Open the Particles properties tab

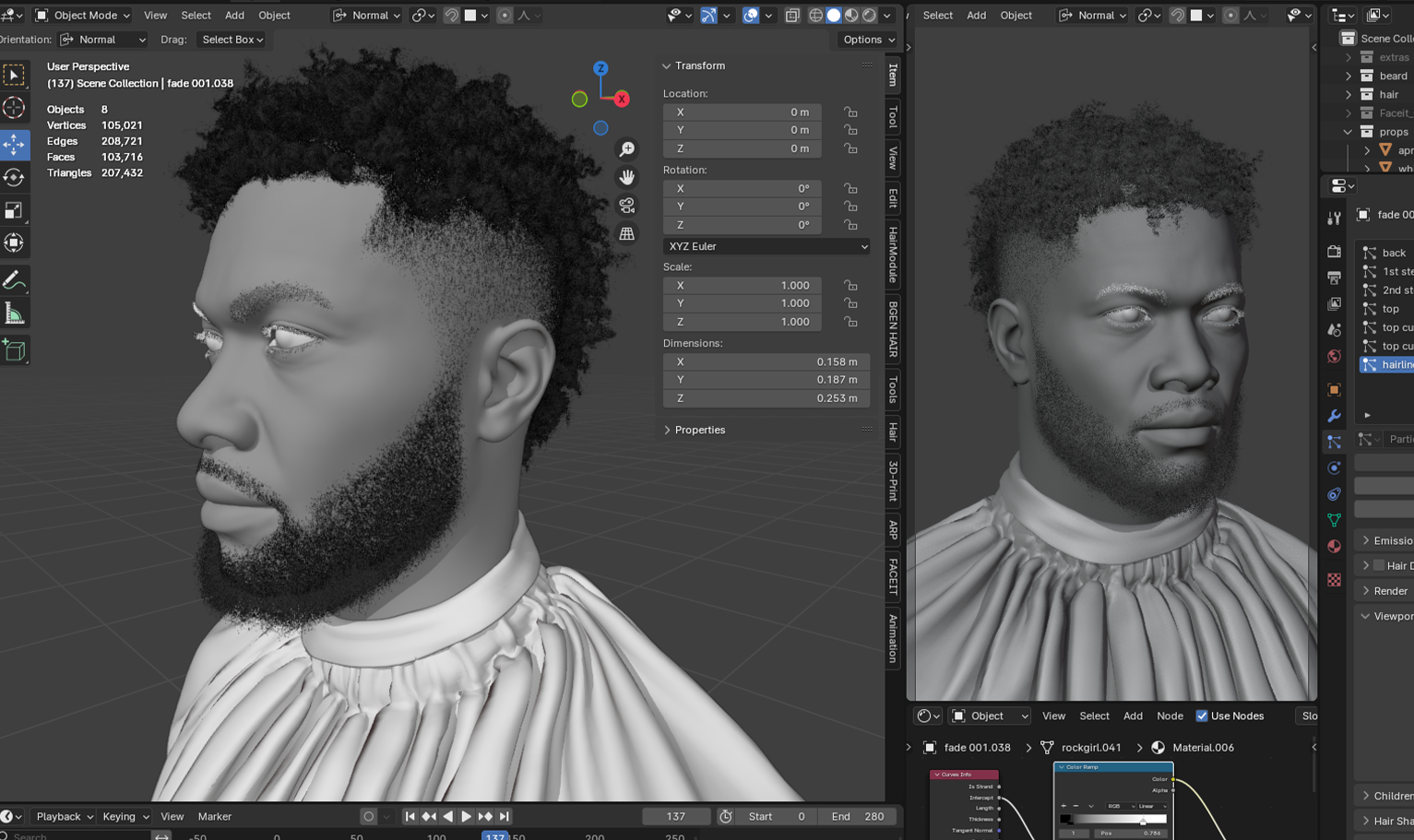pyautogui.click(x=1334, y=443)
